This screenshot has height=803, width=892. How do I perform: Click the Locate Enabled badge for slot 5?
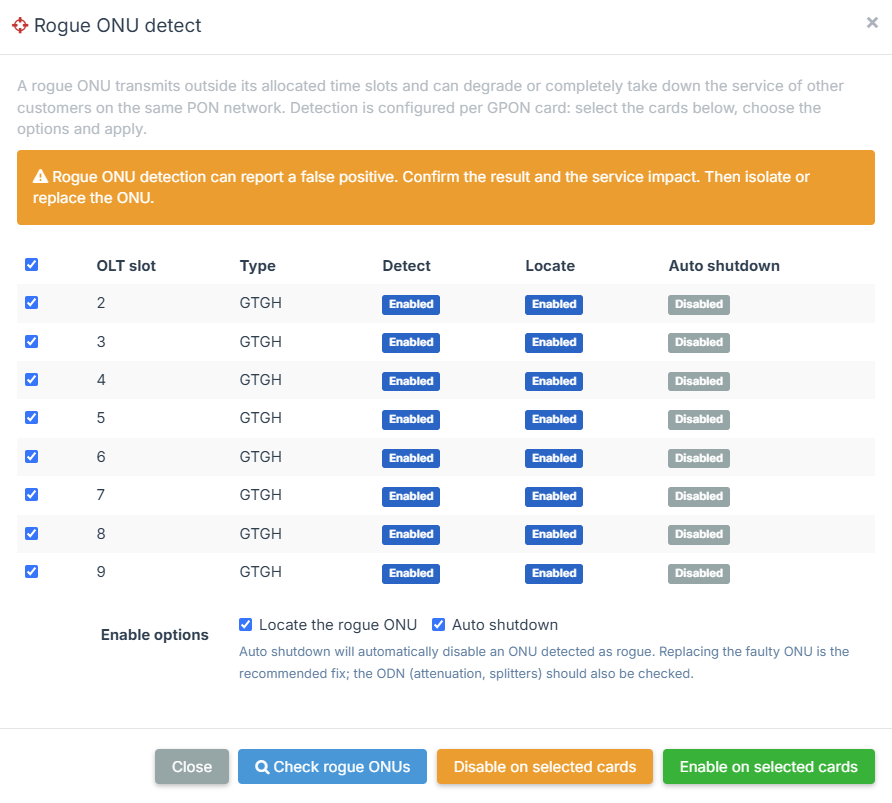click(554, 419)
